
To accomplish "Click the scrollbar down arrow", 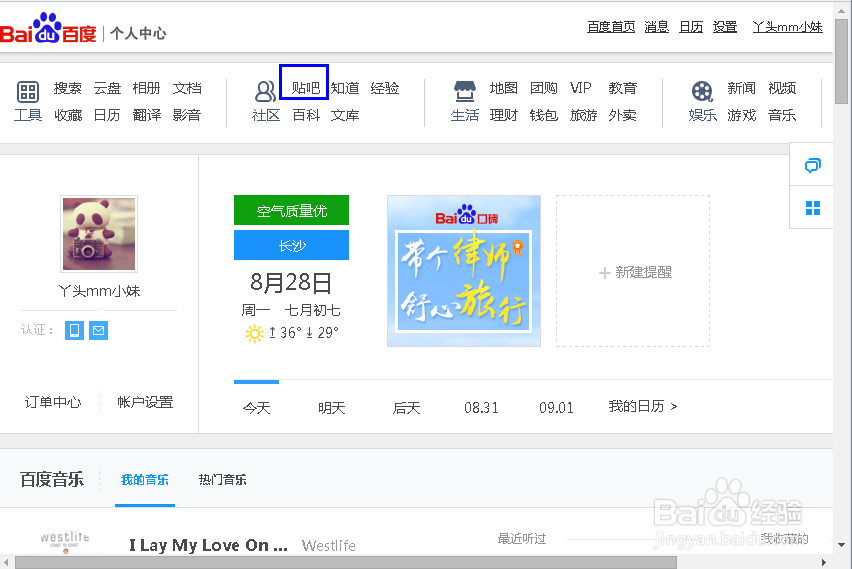I will tap(842, 545).
